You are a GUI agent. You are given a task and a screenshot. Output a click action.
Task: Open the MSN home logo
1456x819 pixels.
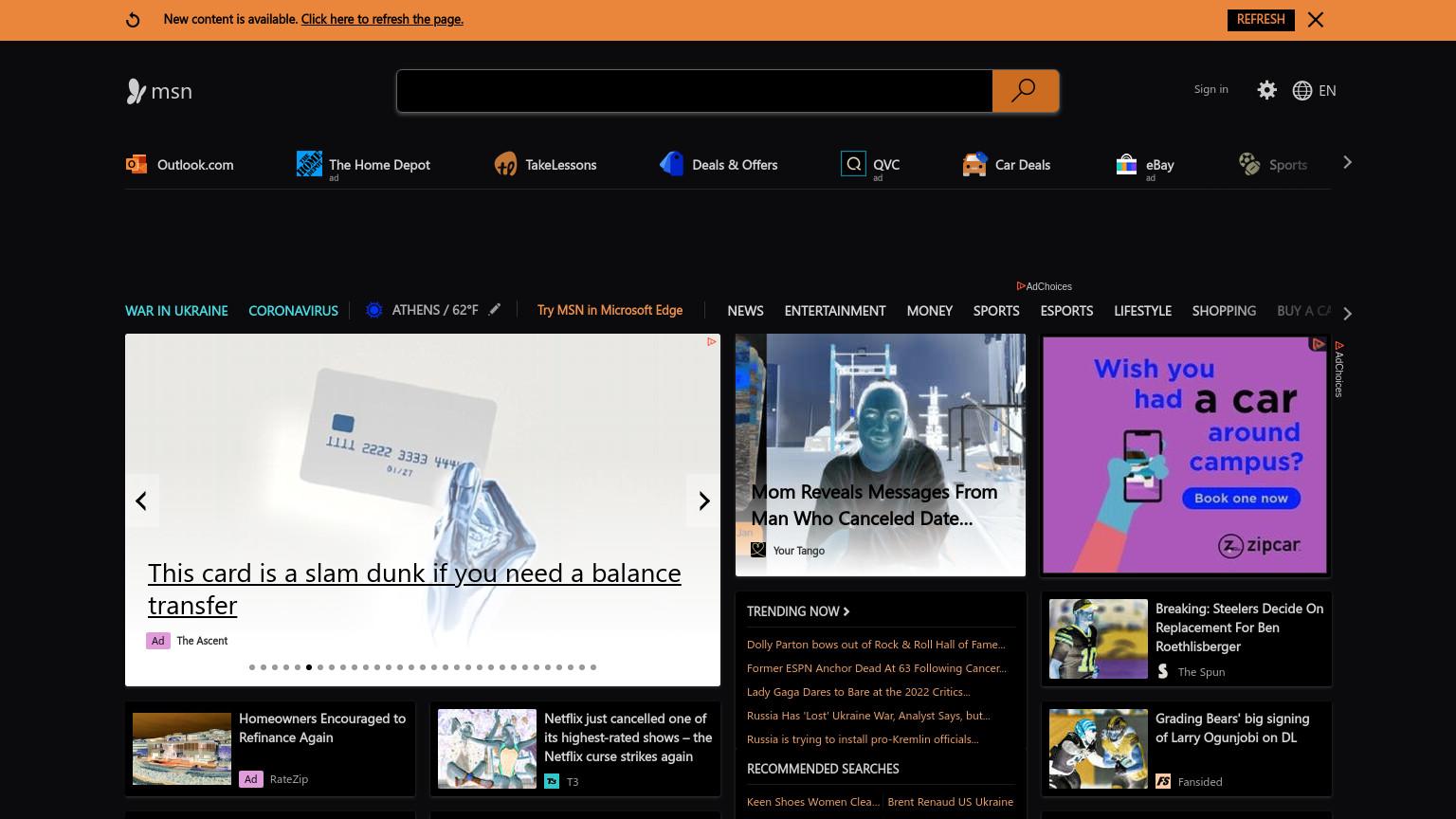pos(159,91)
